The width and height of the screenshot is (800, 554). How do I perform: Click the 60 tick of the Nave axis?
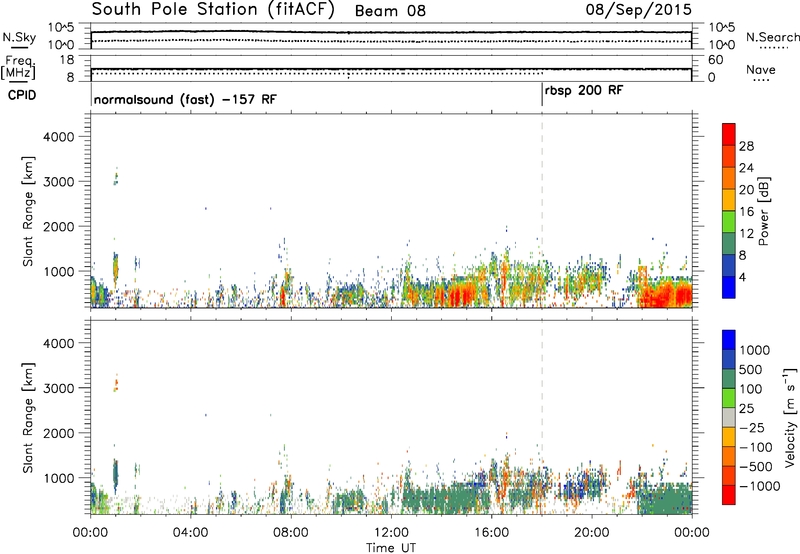715,60
